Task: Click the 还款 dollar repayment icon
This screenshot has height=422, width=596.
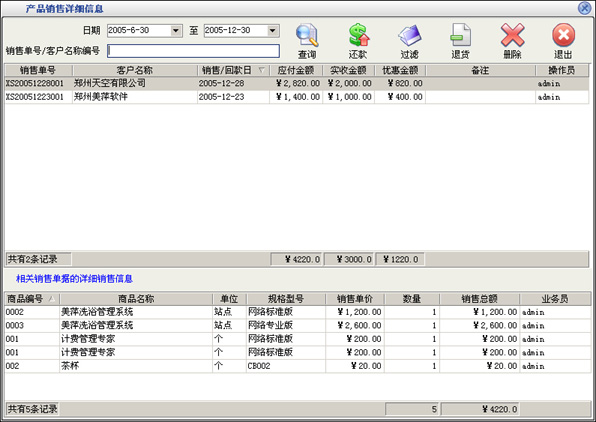Action: coord(358,35)
